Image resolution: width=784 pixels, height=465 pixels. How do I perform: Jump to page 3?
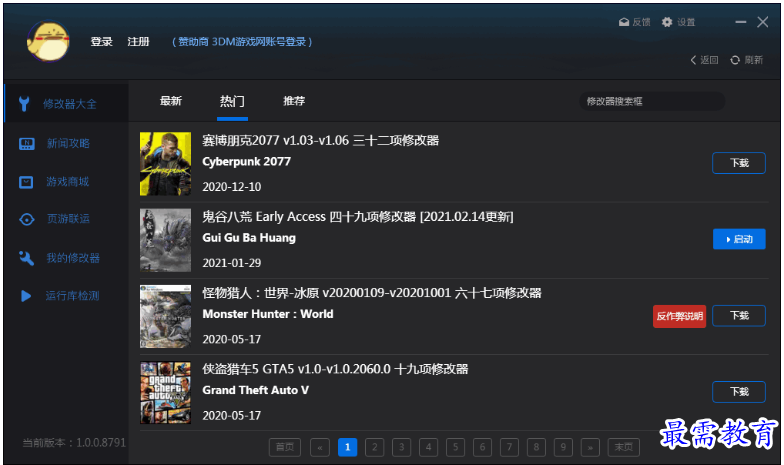pos(402,447)
